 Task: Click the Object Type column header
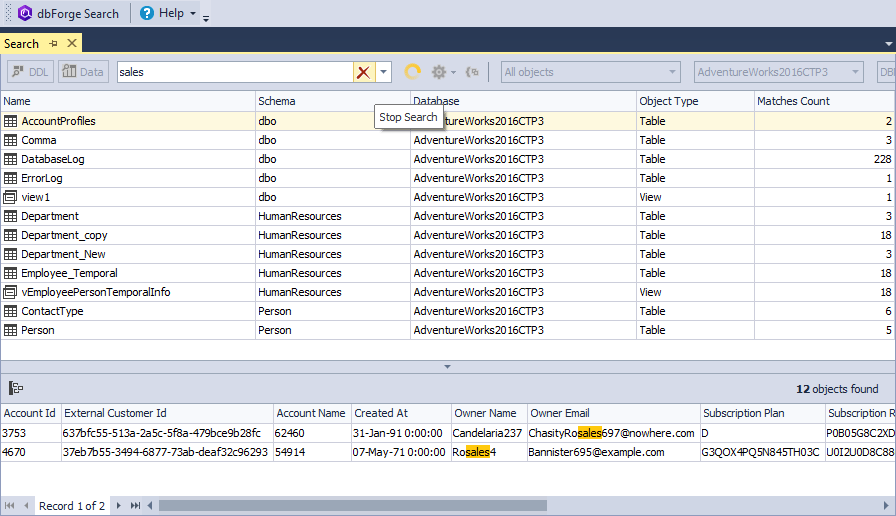click(669, 101)
